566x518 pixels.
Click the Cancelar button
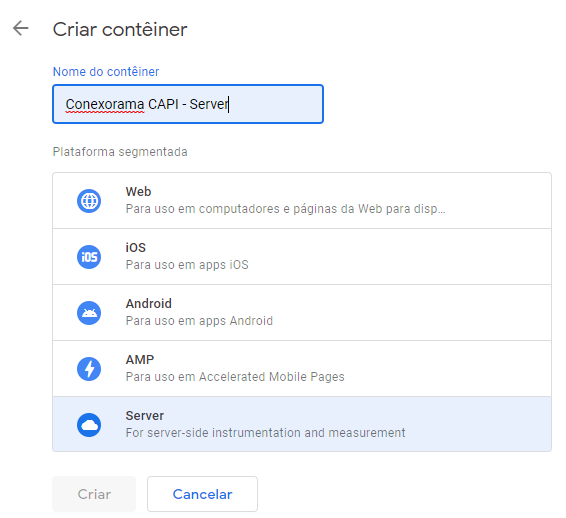tap(203, 494)
